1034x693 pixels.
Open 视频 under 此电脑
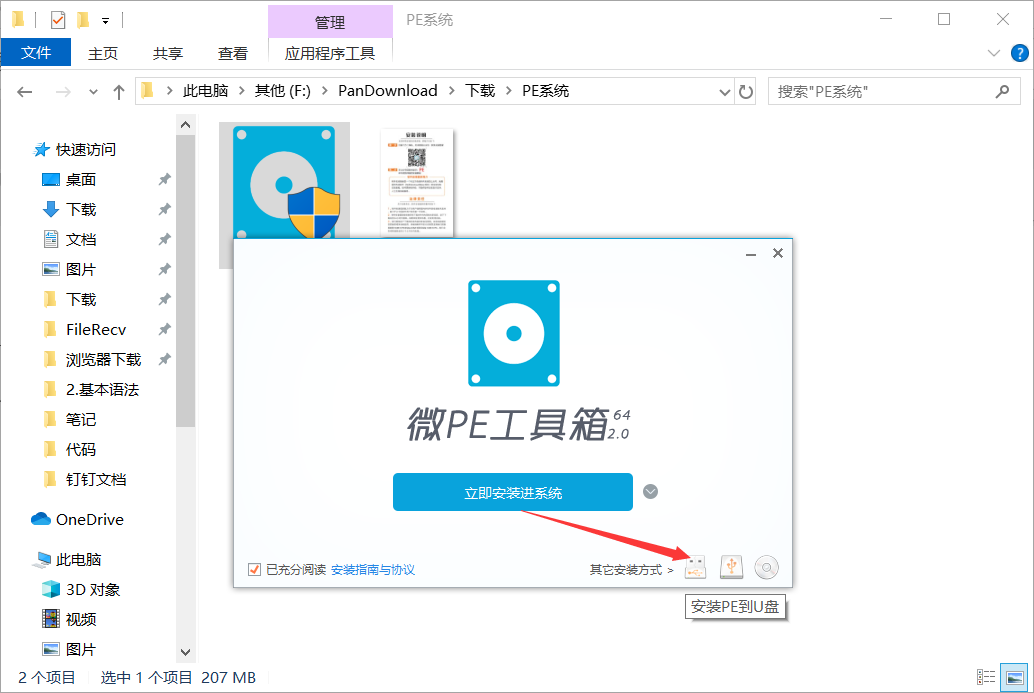[69, 619]
